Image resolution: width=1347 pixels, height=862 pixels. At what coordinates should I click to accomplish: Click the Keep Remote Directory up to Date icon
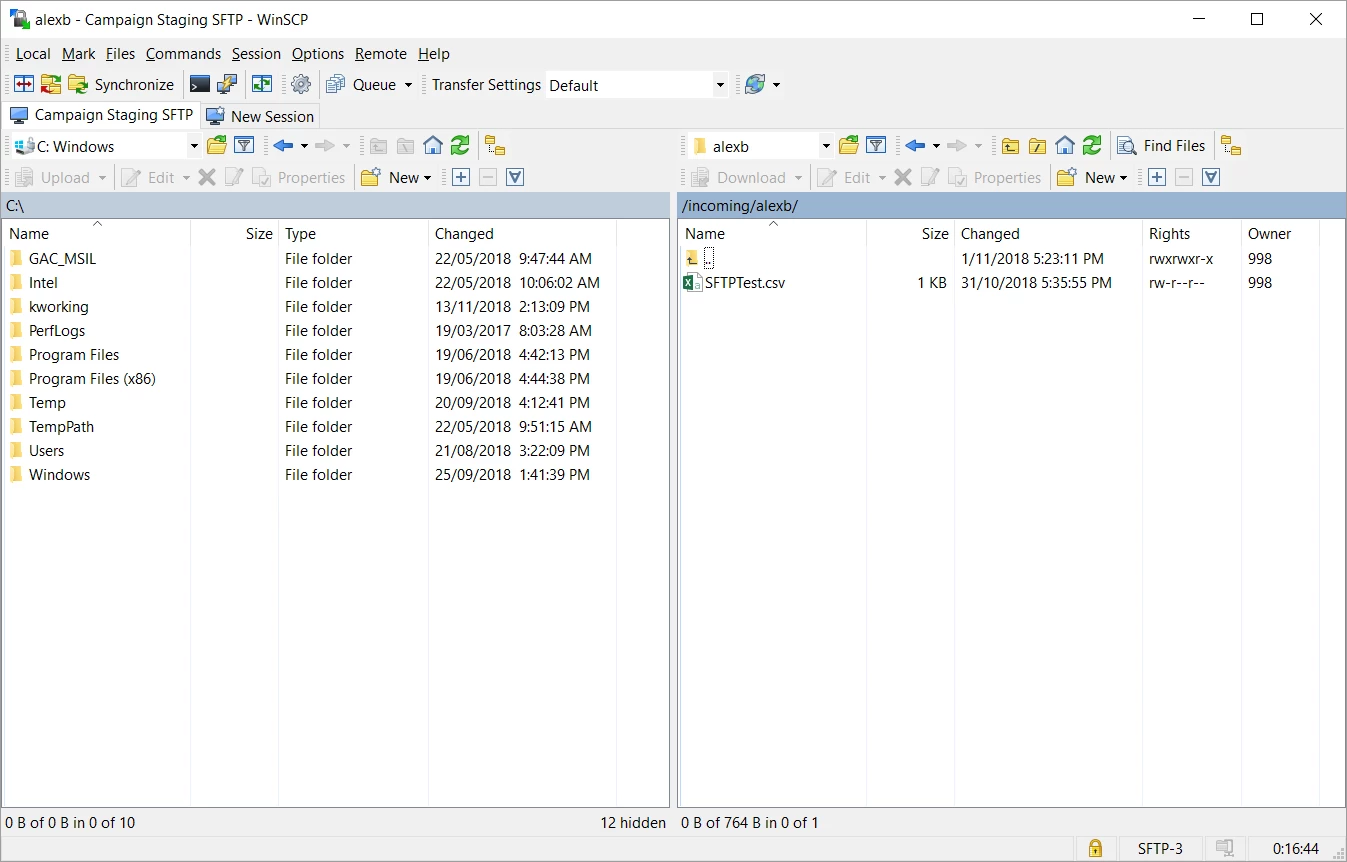coord(262,85)
